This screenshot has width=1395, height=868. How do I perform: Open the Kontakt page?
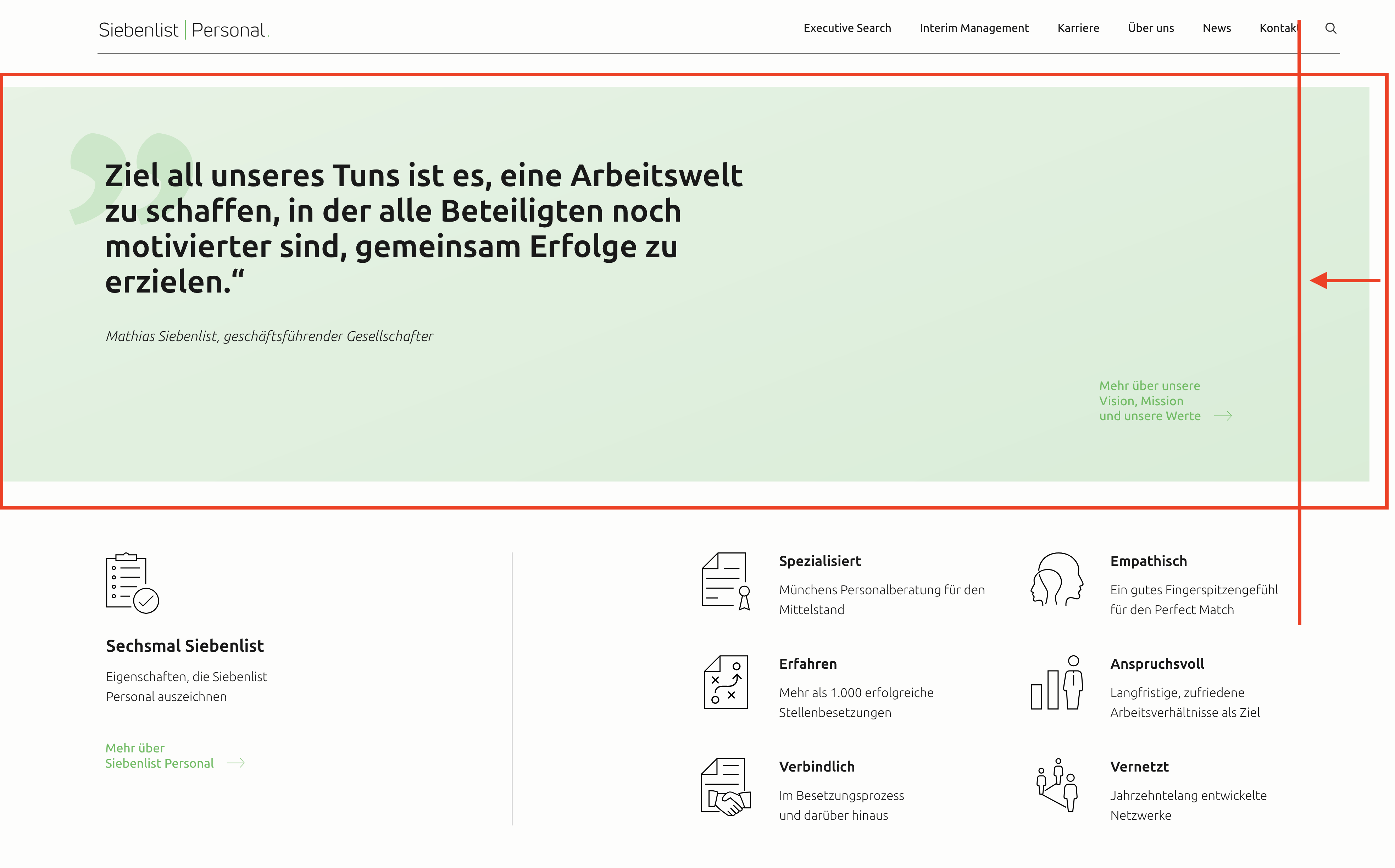coord(1277,28)
